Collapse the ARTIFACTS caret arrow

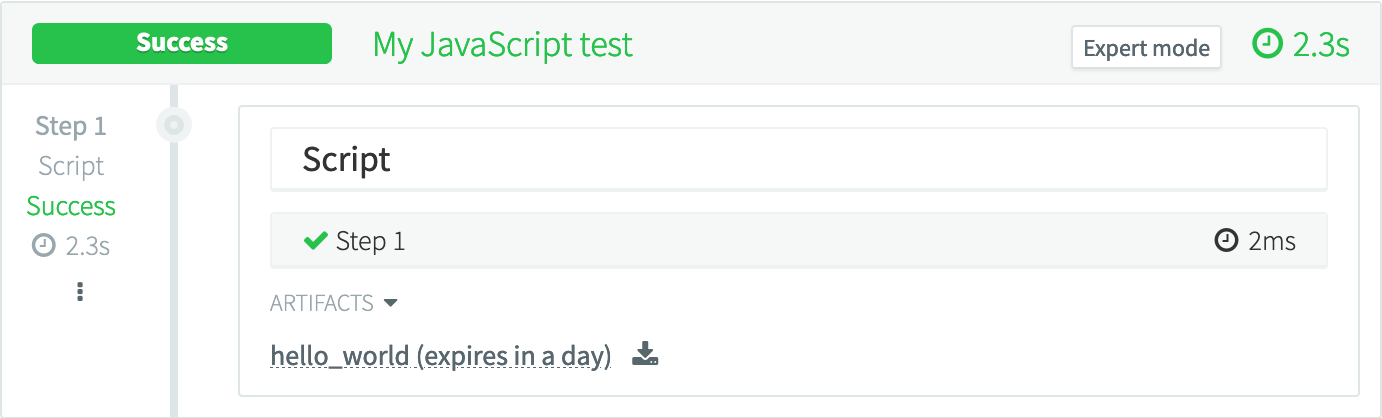(x=391, y=302)
